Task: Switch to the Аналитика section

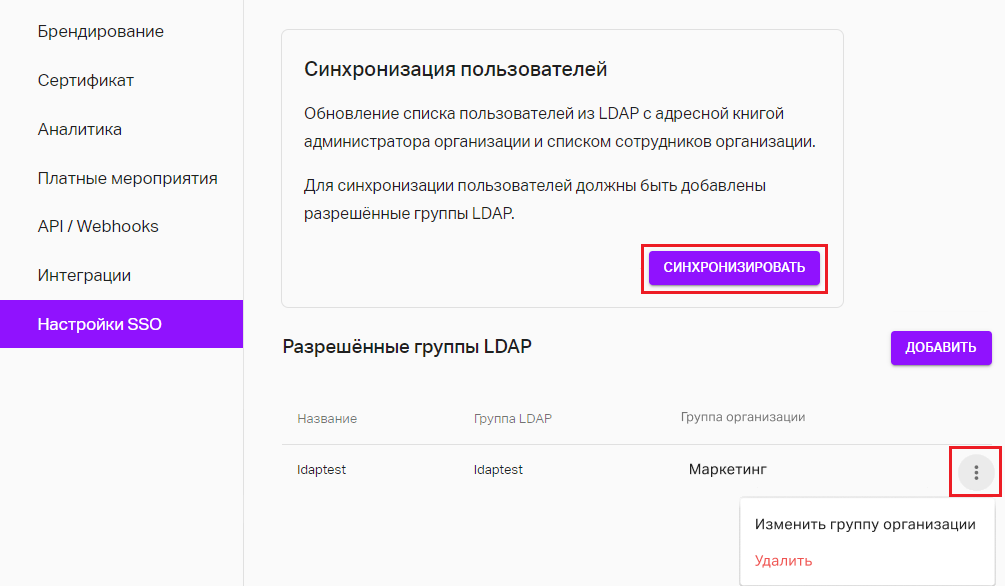Action: tap(79, 130)
